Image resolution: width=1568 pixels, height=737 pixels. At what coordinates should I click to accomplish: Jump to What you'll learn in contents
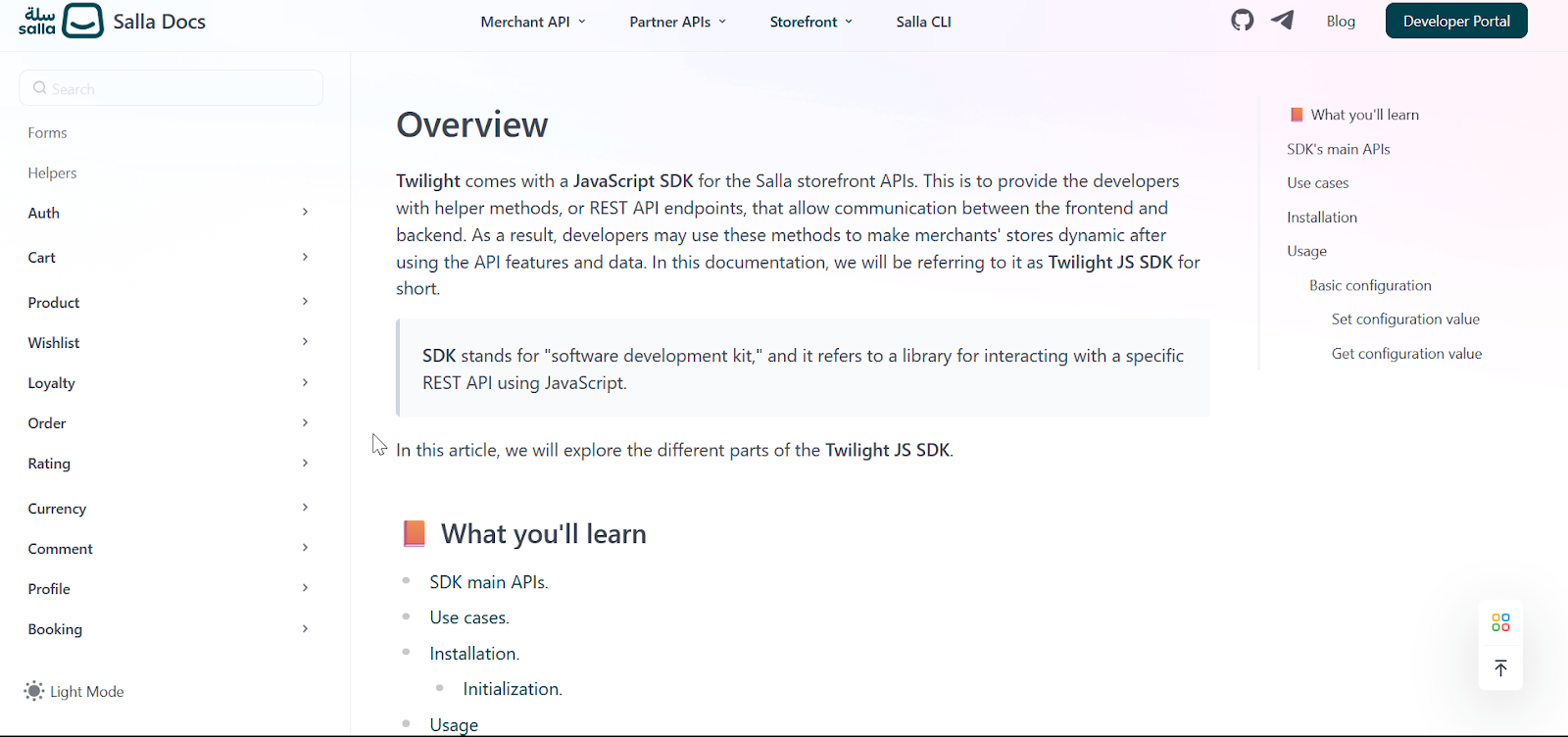(1353, 115)
